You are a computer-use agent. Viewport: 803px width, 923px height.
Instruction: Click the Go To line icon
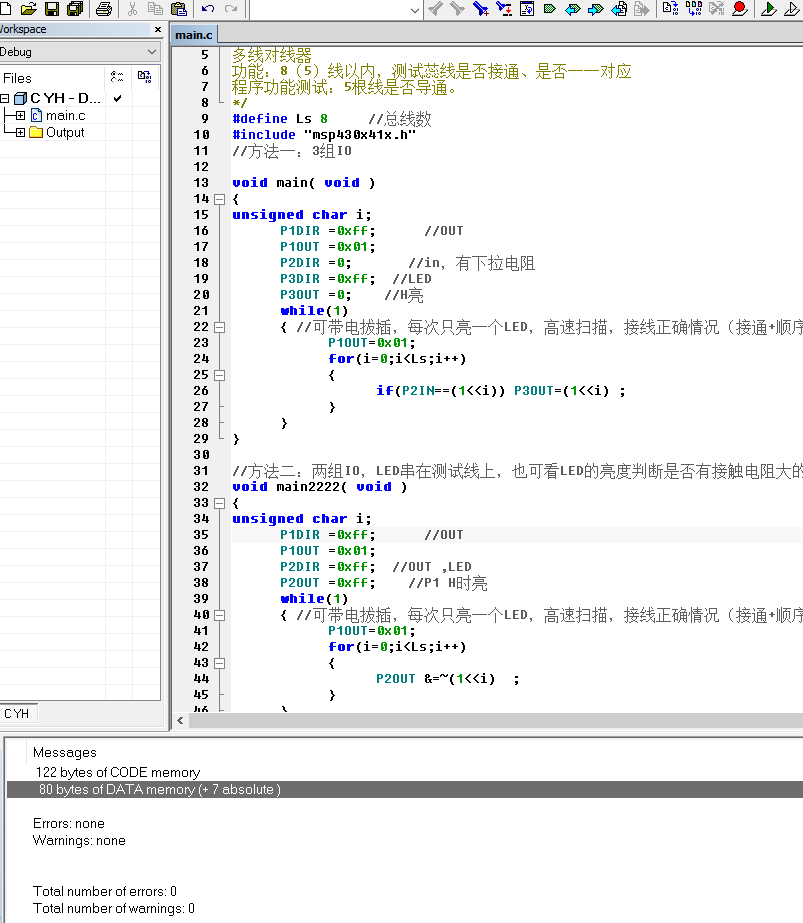point(527,8)
